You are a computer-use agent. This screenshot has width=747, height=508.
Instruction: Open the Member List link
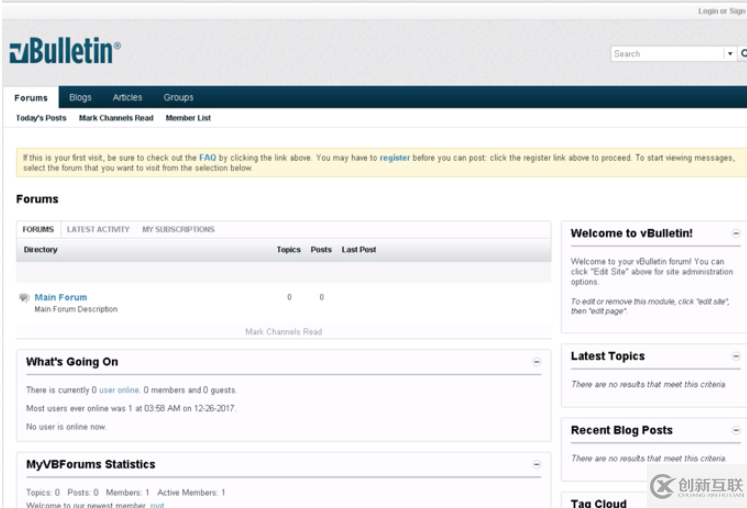[x=188, y=118]
